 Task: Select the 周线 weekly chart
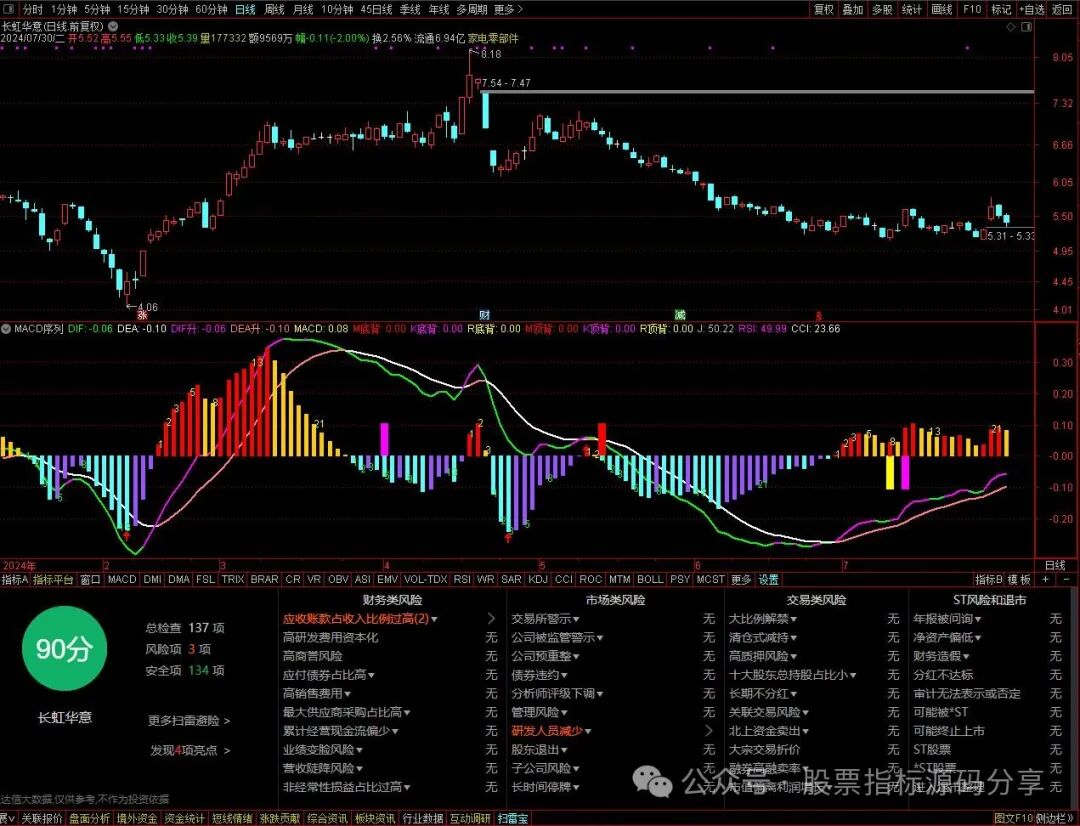coord(274,9)
